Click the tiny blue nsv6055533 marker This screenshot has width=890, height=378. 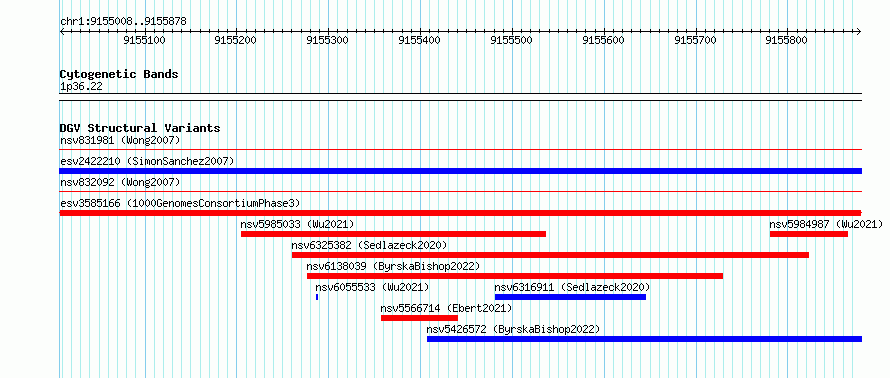point(317,297)
